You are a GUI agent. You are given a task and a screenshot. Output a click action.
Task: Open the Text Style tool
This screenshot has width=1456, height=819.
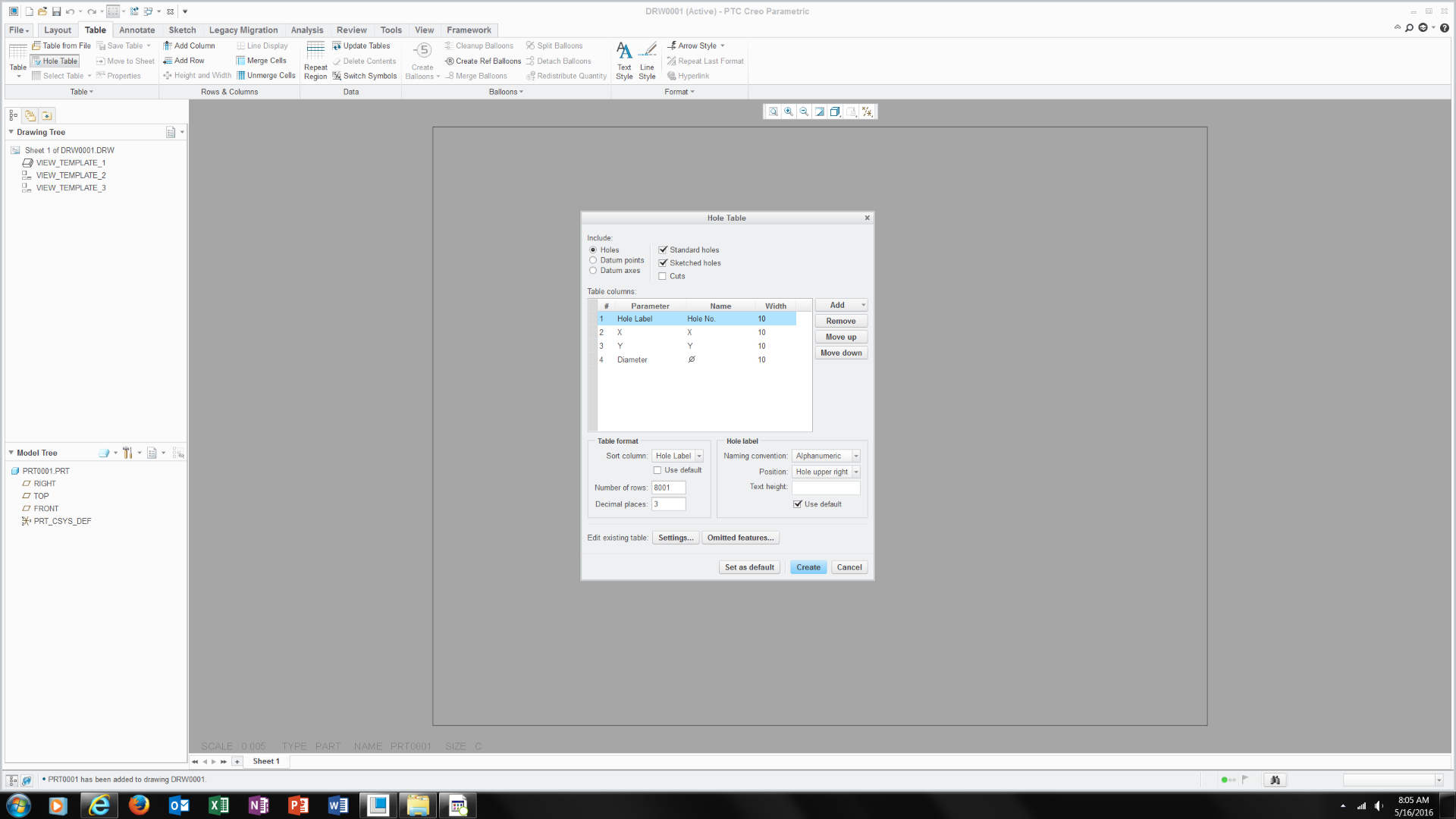click(x=624, y=59)
